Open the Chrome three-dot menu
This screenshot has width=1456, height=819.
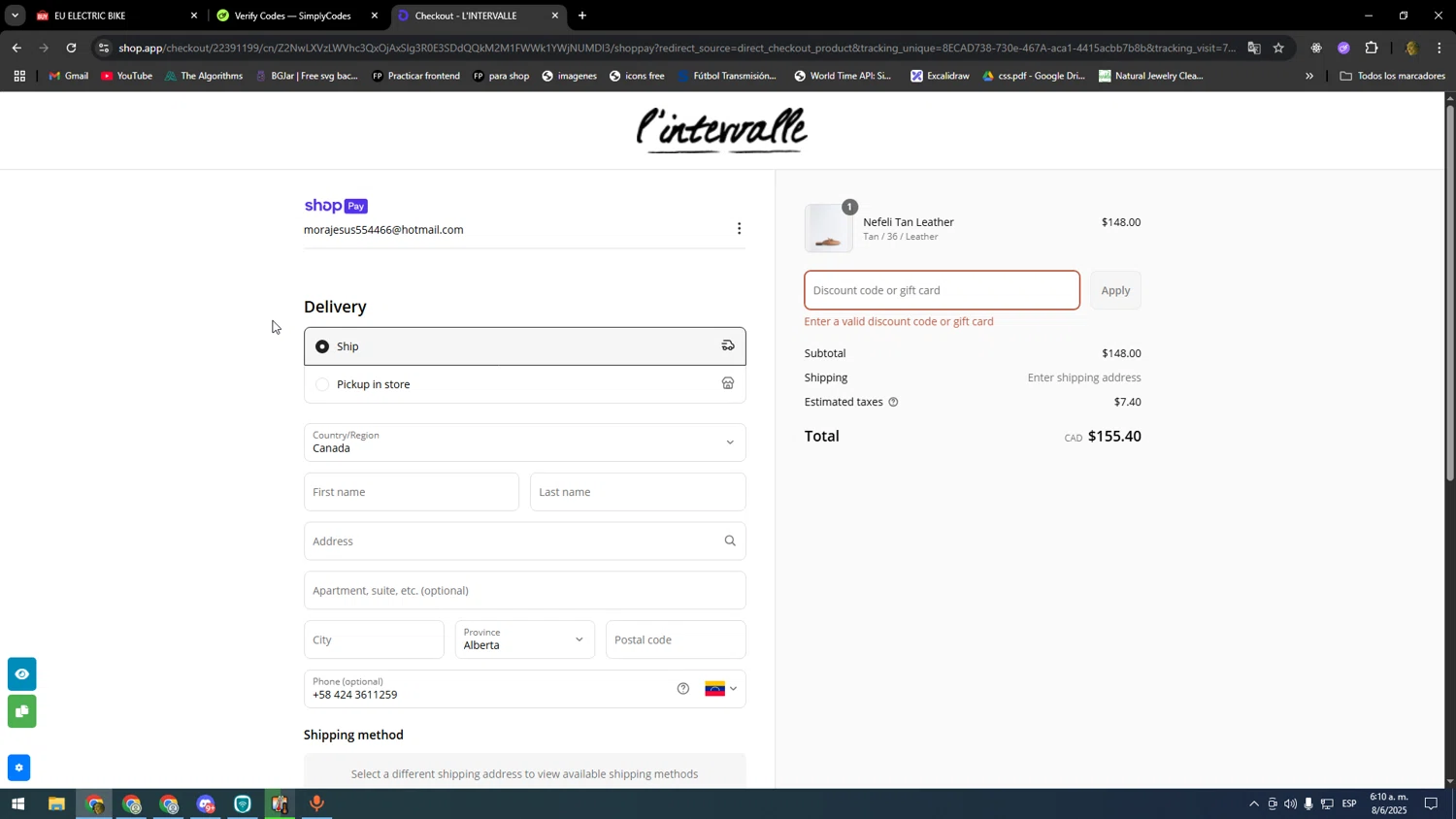tap(1439, 48)
